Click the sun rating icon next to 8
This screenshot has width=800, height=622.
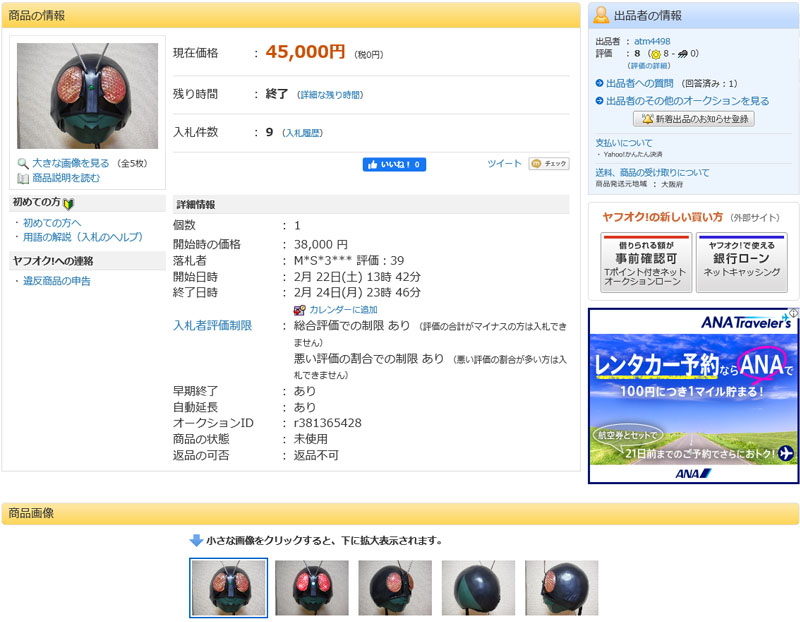pyautogui.click(x=656, y=54)
